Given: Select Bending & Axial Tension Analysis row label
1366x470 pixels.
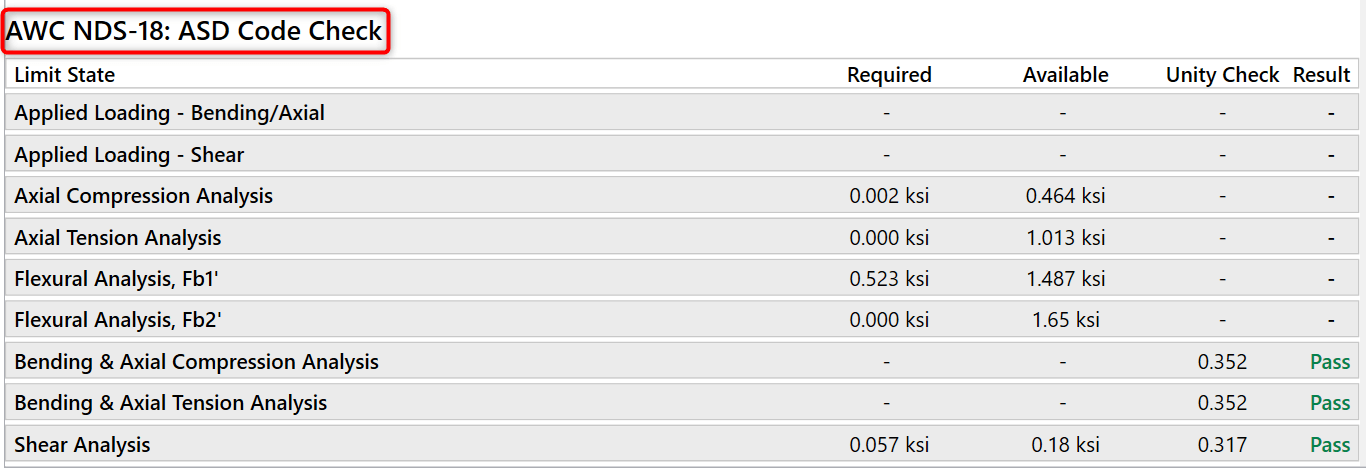Looking at the screenshot, I should pyautogui.click(x=170, y=403).
